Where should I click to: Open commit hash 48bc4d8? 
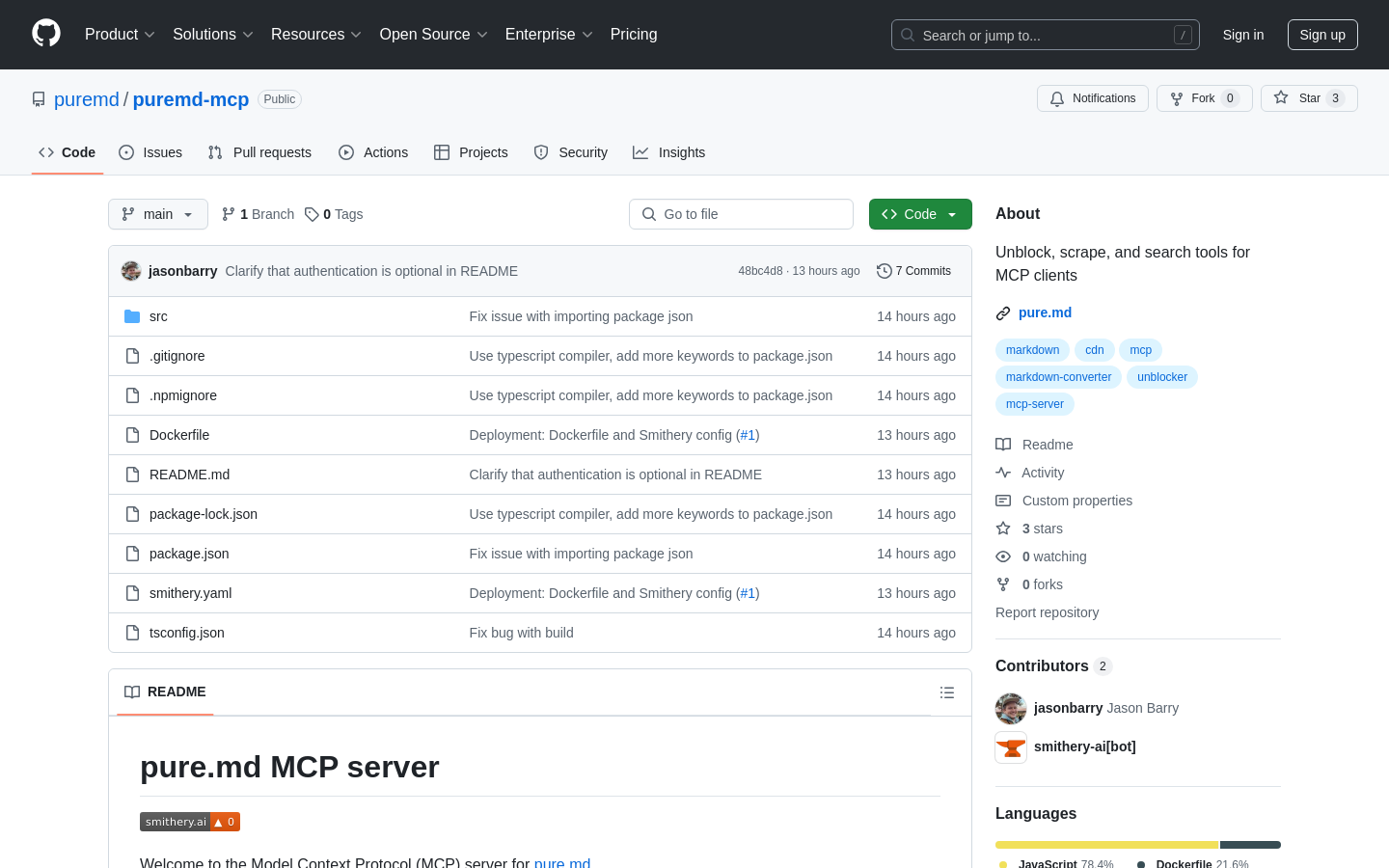pos(761,271)
